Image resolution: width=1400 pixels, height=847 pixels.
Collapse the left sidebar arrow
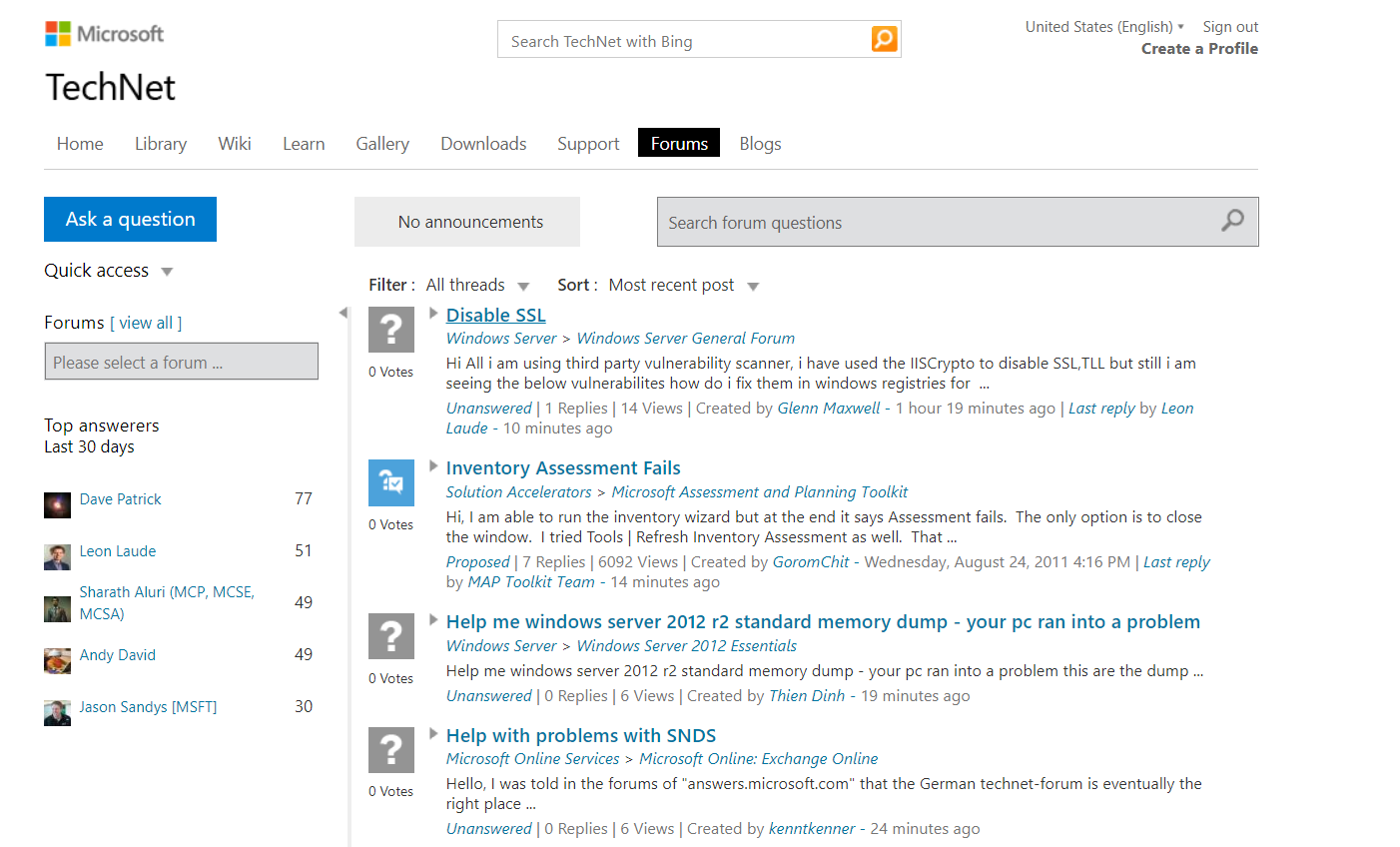click(x=344, y=313)
